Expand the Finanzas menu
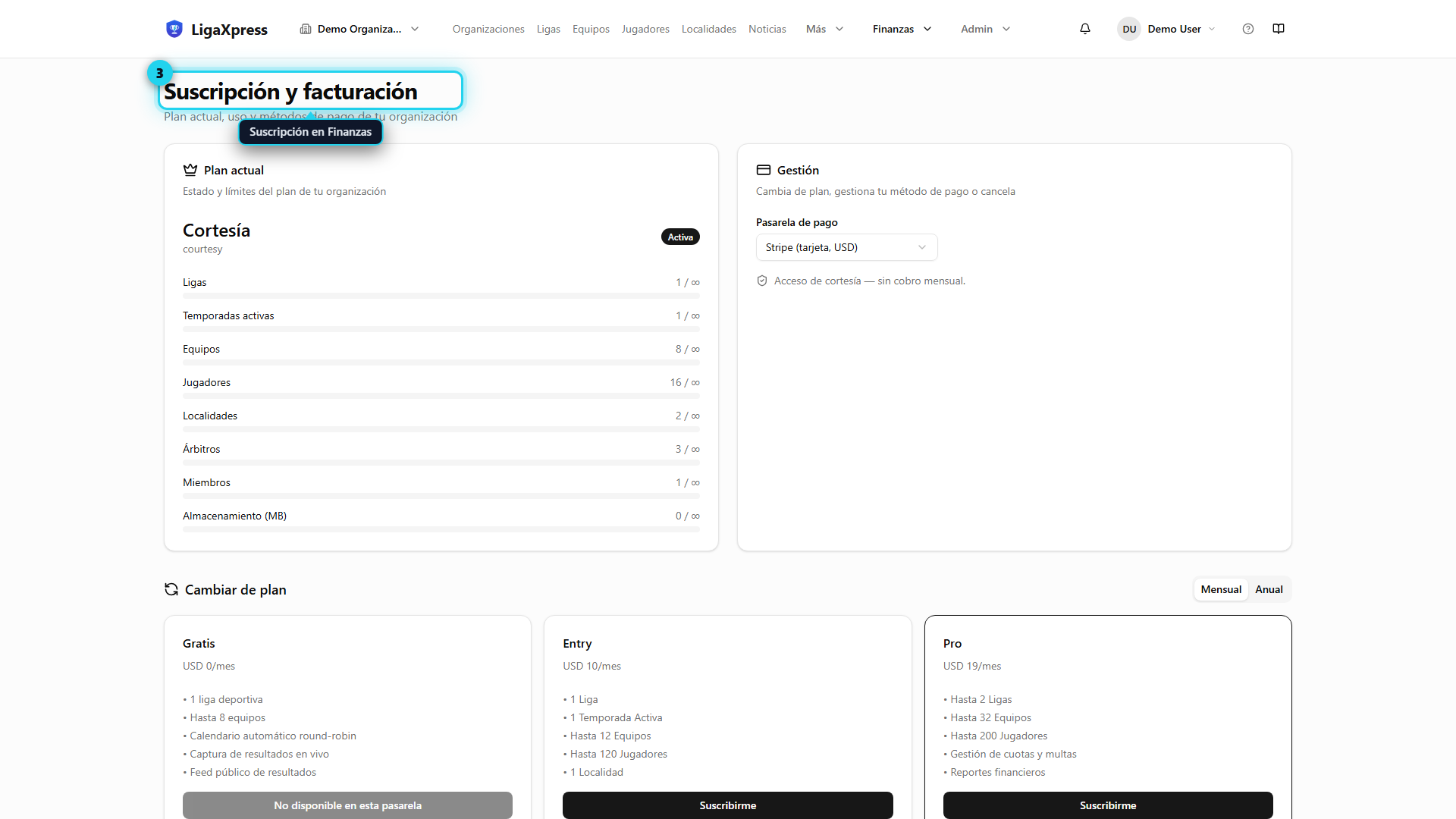This screenshot has width=1456, height=819. [902, 29]
